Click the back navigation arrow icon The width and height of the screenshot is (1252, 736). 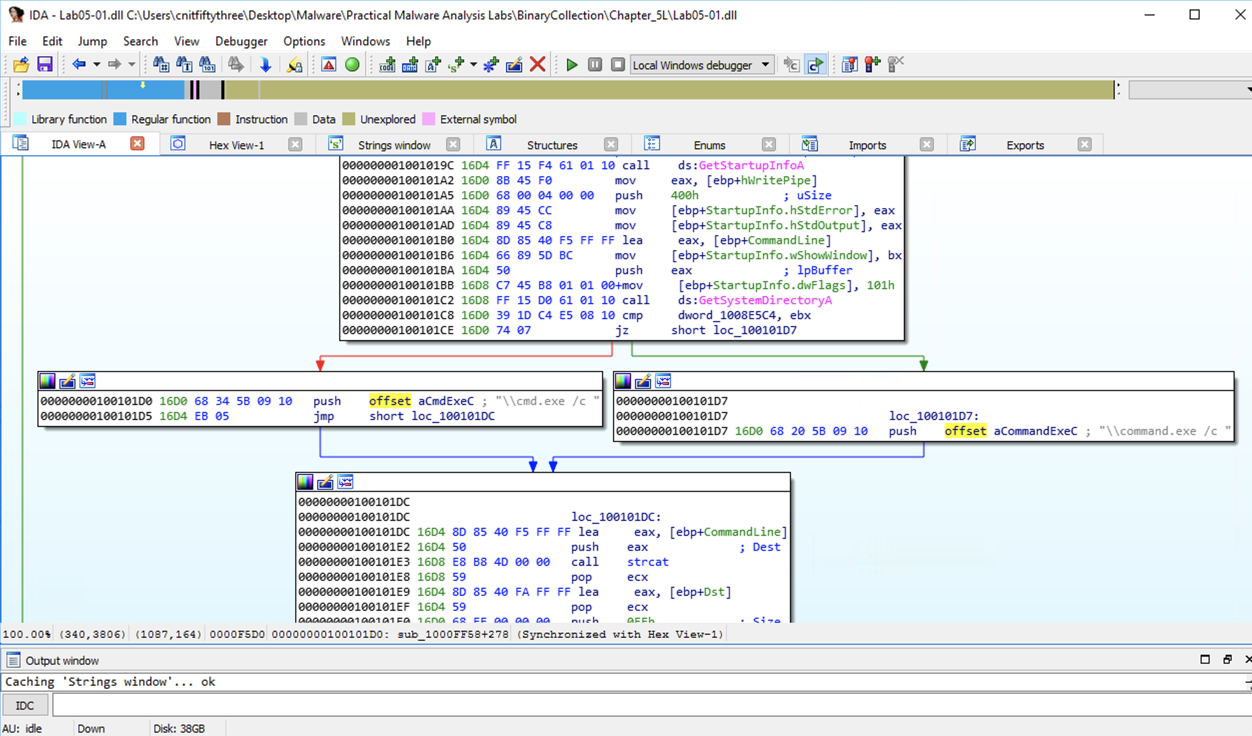(79, 65)
